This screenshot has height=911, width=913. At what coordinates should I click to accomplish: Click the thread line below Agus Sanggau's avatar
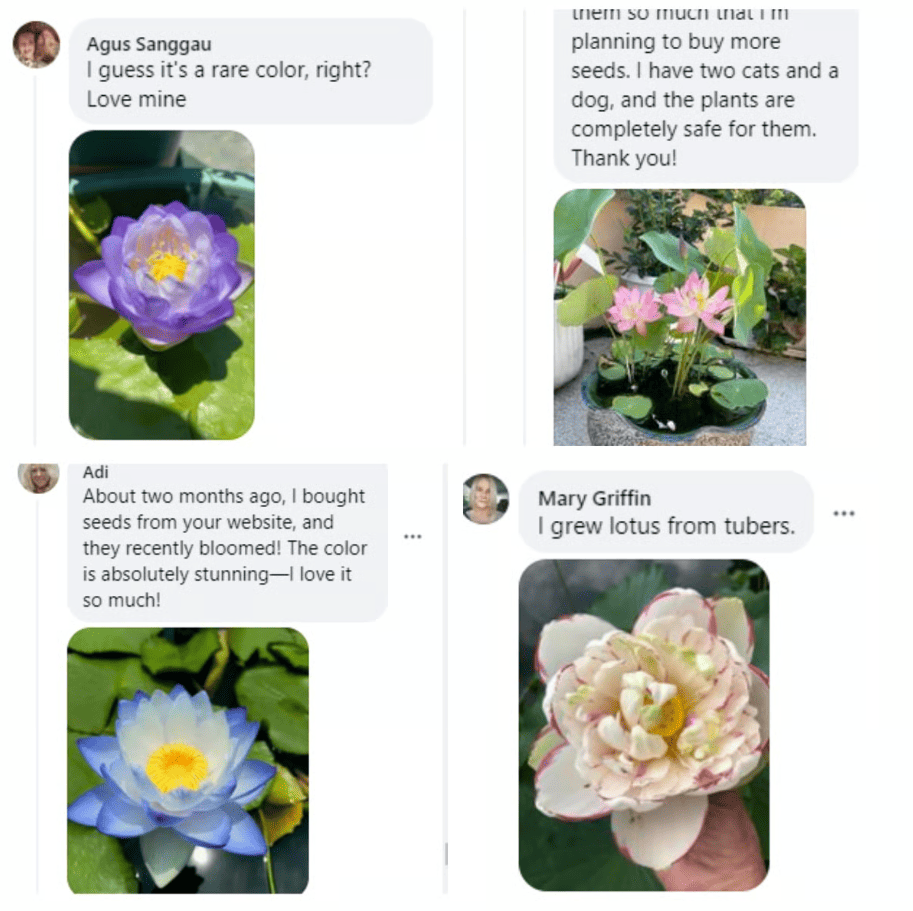[x=36, y=256]
